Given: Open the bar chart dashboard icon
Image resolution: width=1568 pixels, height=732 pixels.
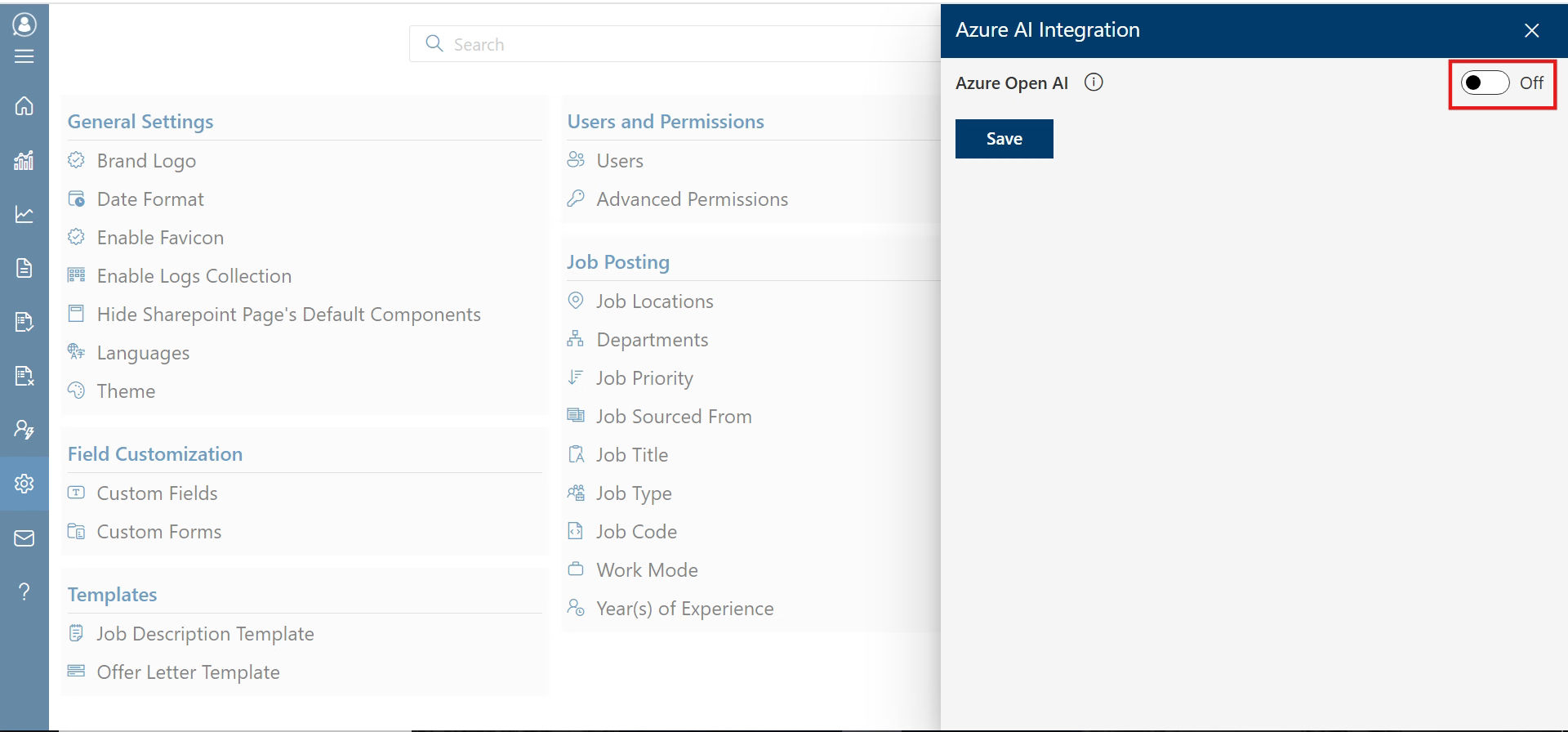Looking at the screenshot, I should (24, 160).
